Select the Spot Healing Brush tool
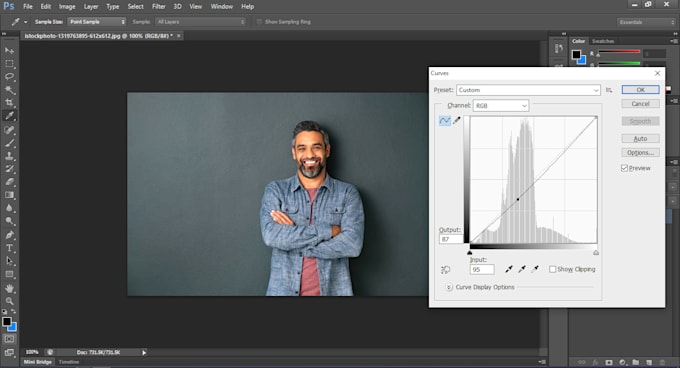 [x=9, y=130]
